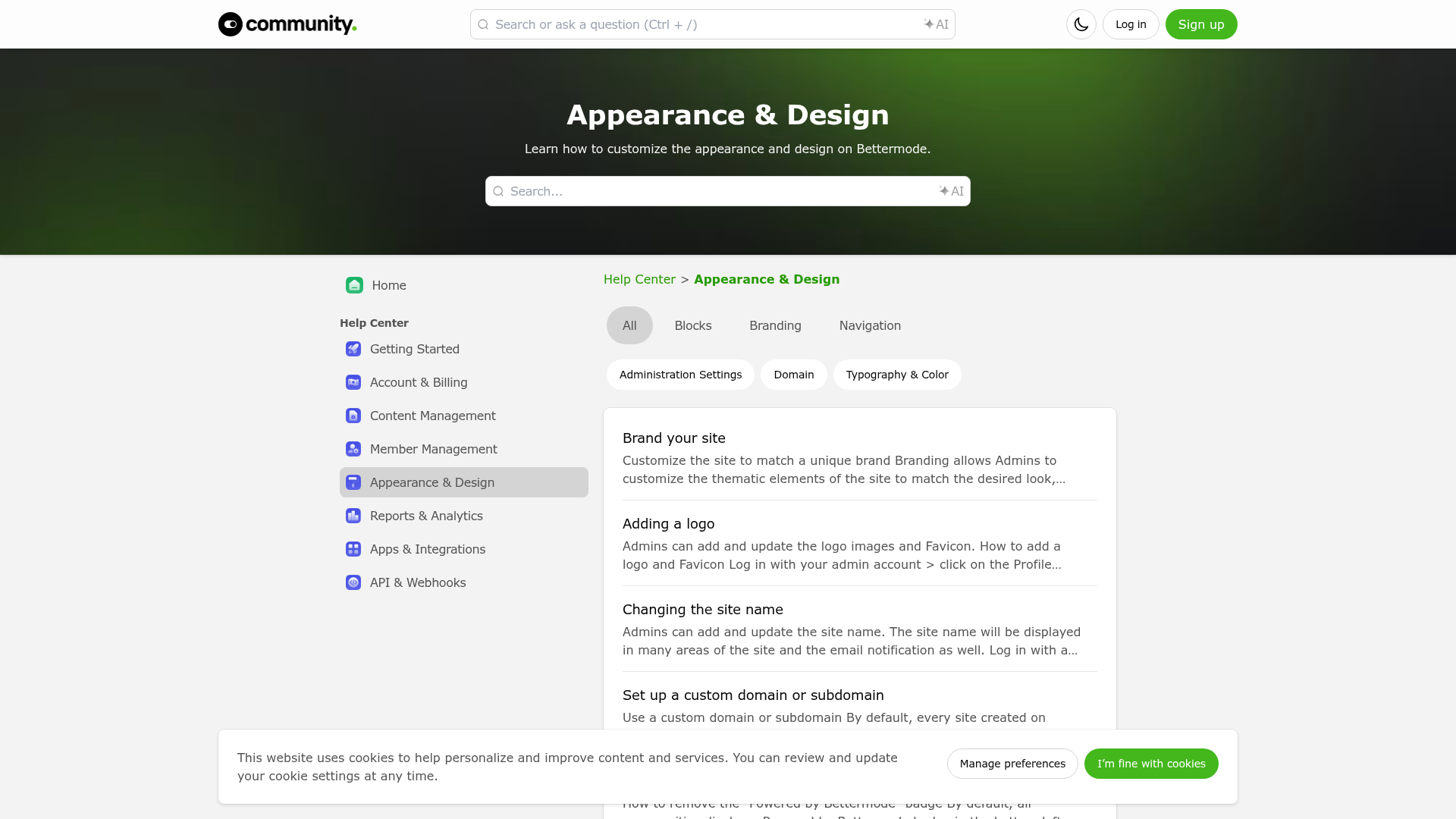Click the 'Brand your site' description text
The height and width of the screenshot is (819, 1456).
tap(844, 469)
